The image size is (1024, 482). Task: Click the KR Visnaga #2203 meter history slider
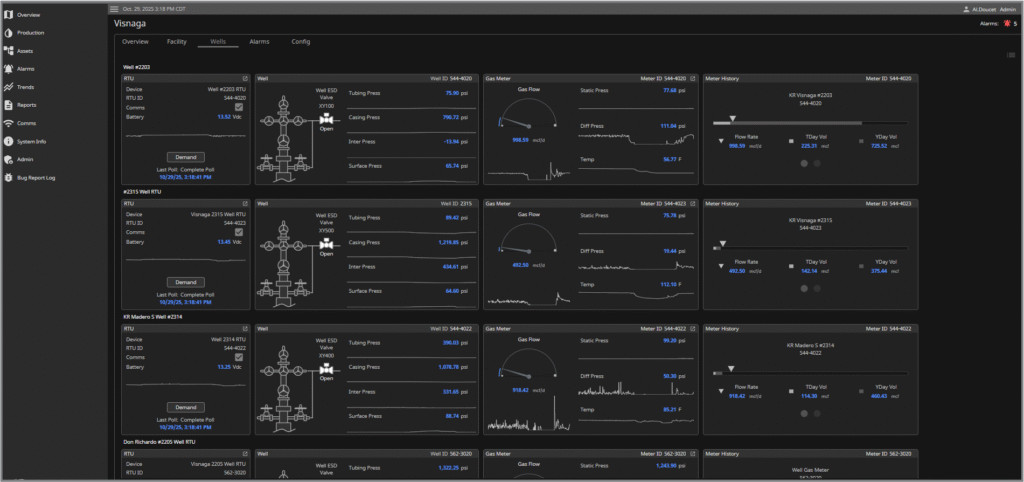[x=733, y=119]
